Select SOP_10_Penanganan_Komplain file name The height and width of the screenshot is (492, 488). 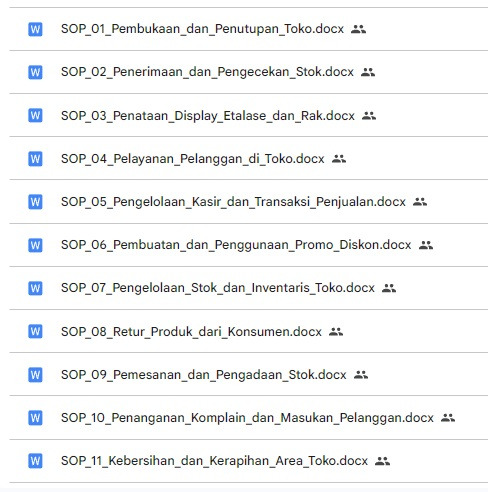[247, 418]
